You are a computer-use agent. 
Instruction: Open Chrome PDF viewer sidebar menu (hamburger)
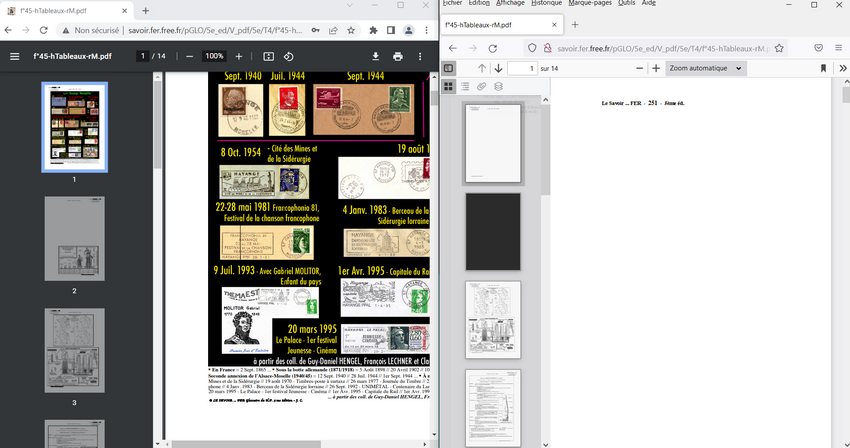[15, 56]
